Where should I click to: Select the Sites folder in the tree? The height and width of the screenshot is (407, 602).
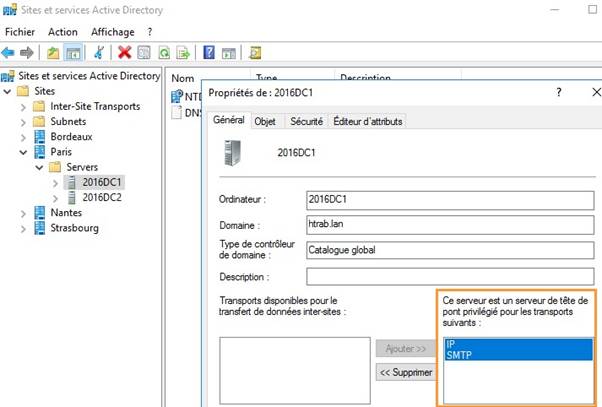coord(45,91)
